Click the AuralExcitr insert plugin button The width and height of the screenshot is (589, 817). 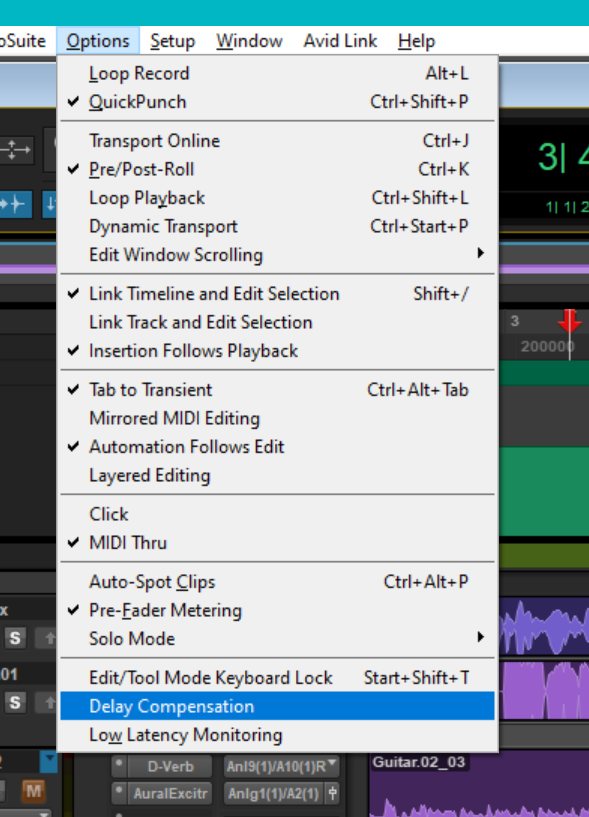170,794
